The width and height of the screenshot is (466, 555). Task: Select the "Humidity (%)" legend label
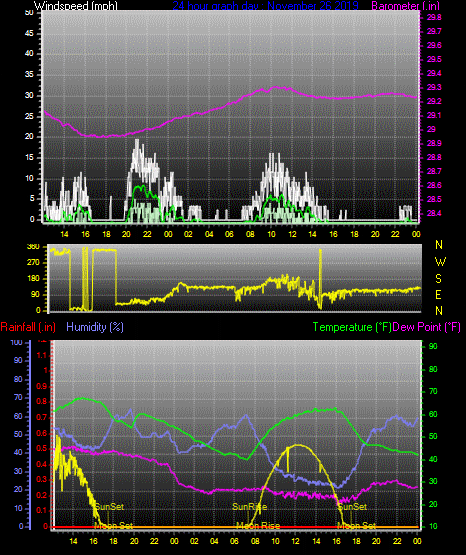click(95, 327)
